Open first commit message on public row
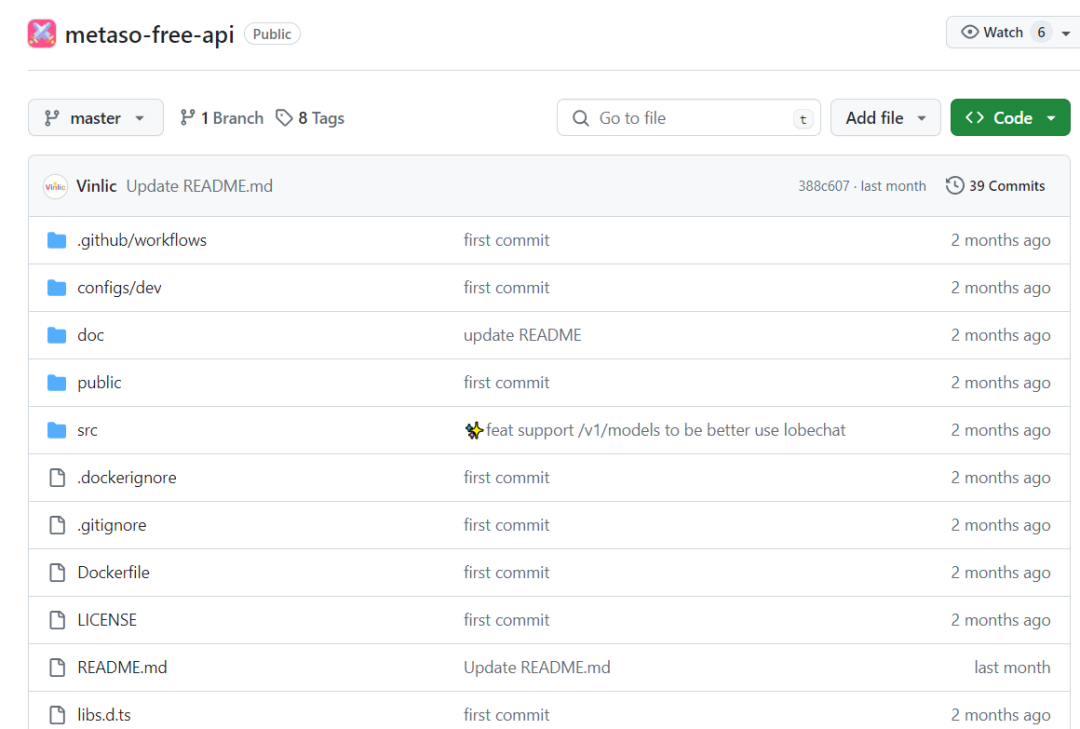 click(x=506, y=382)
